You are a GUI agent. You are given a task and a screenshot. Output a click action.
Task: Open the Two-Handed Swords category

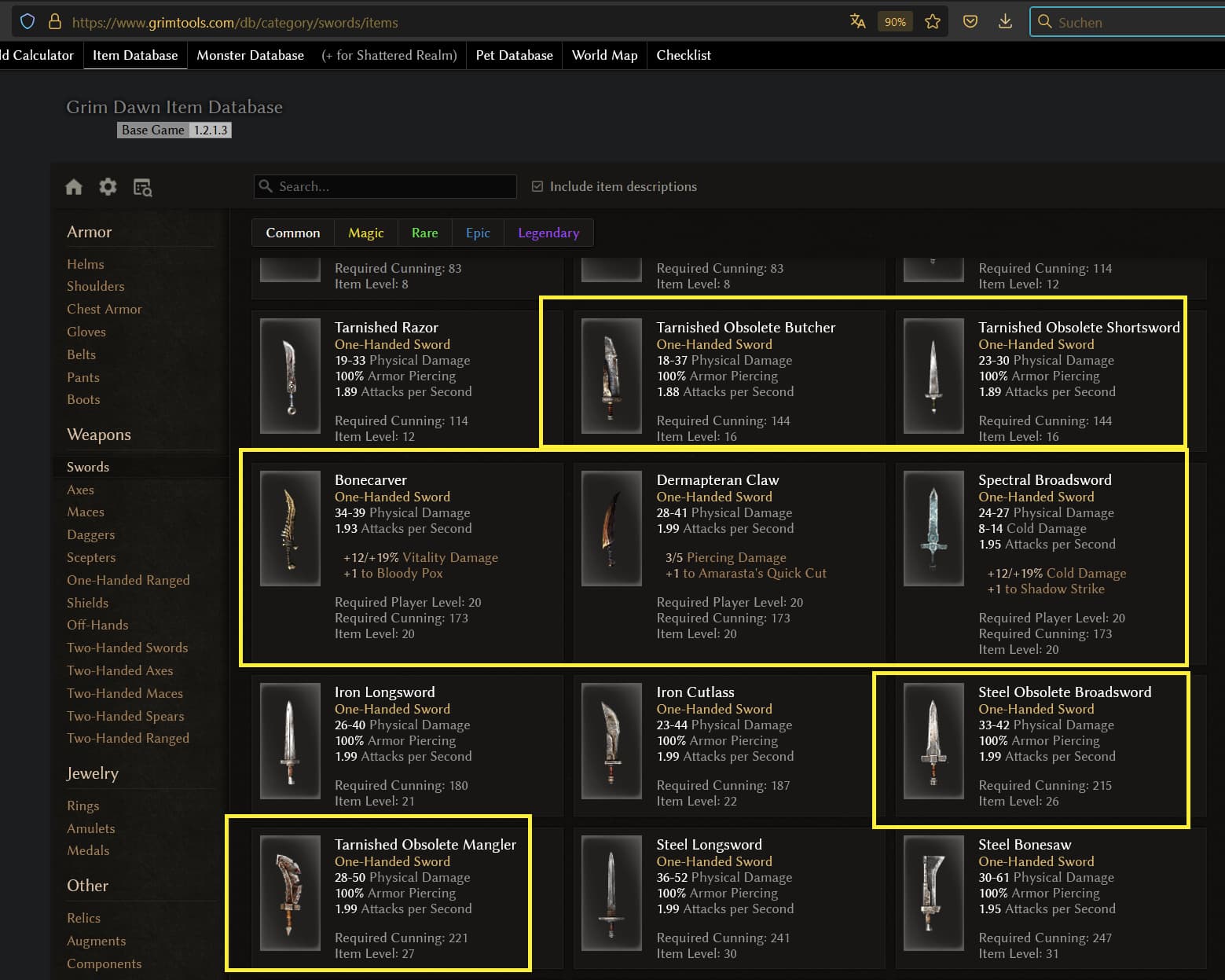[x=127, y=648]
